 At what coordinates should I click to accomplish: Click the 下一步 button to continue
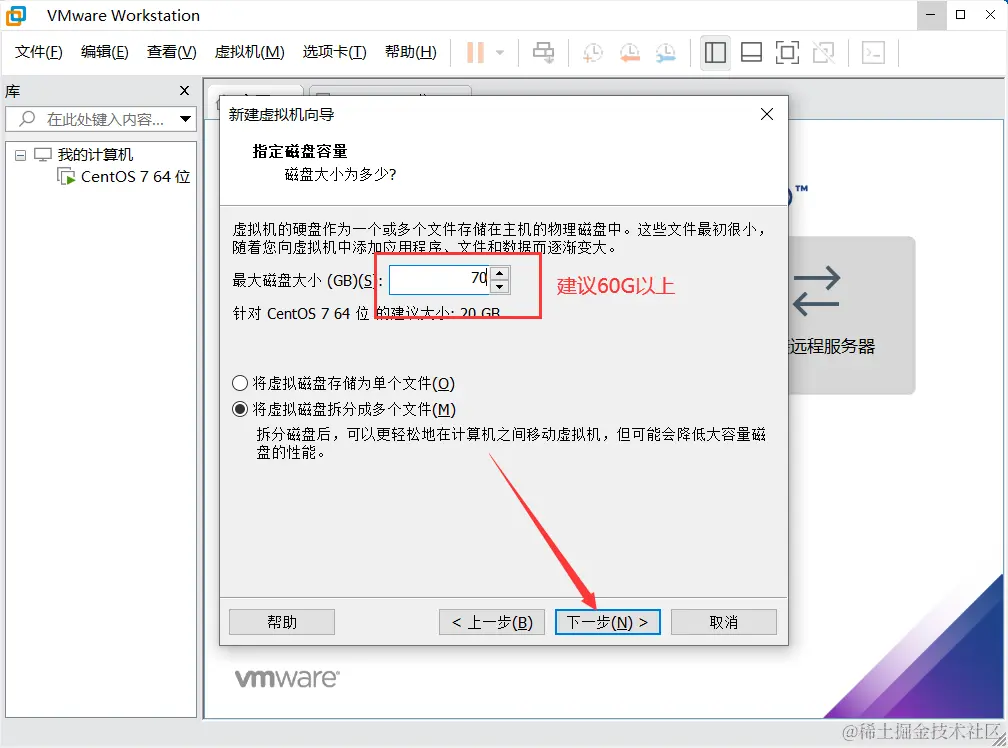coord(607,621)
